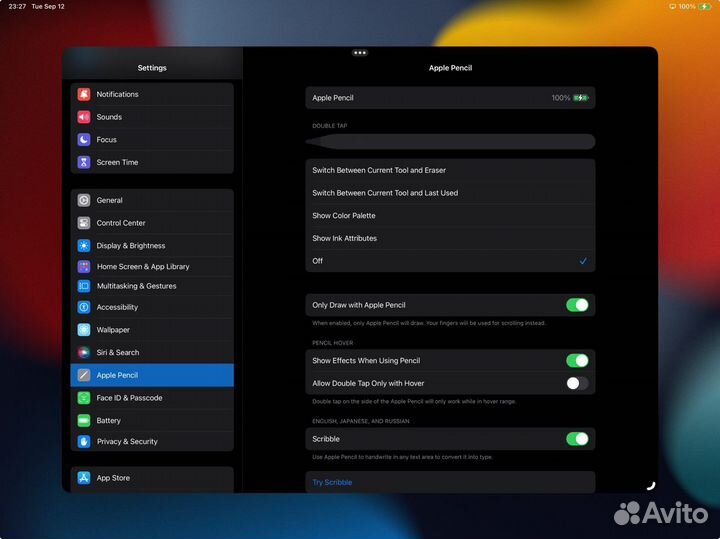The image size is (720, 539).
Task: Click the green Battery icon
Action: [x=84, y=421]
